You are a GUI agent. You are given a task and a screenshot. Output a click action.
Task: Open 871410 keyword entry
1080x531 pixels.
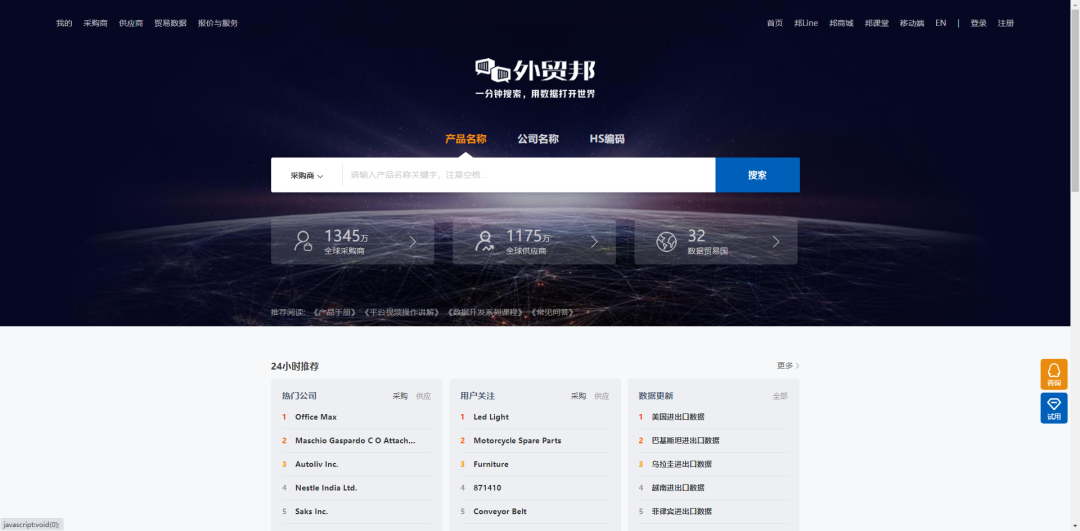coord(487,488)
